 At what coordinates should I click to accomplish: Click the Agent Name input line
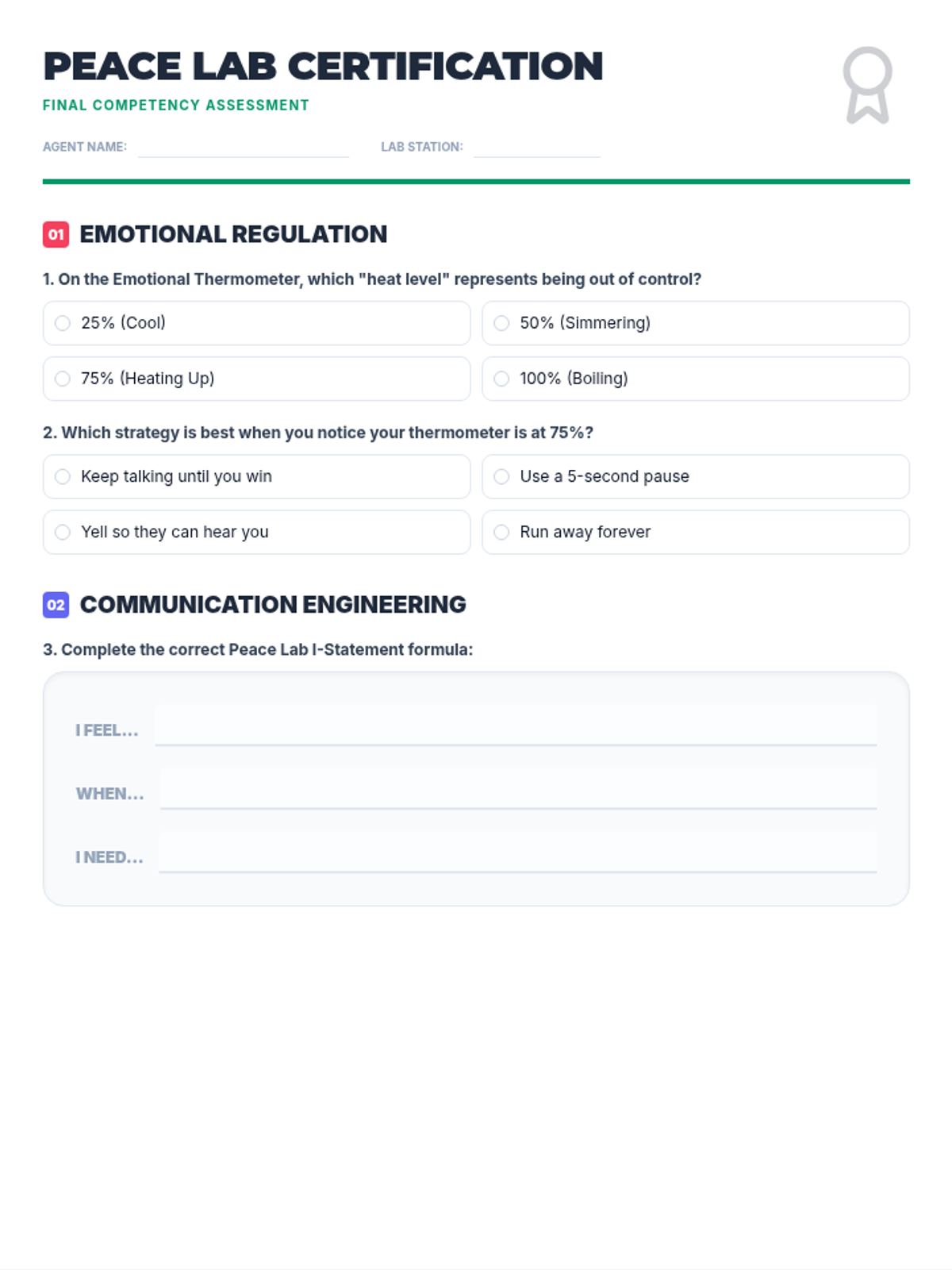tap(243, 147)
